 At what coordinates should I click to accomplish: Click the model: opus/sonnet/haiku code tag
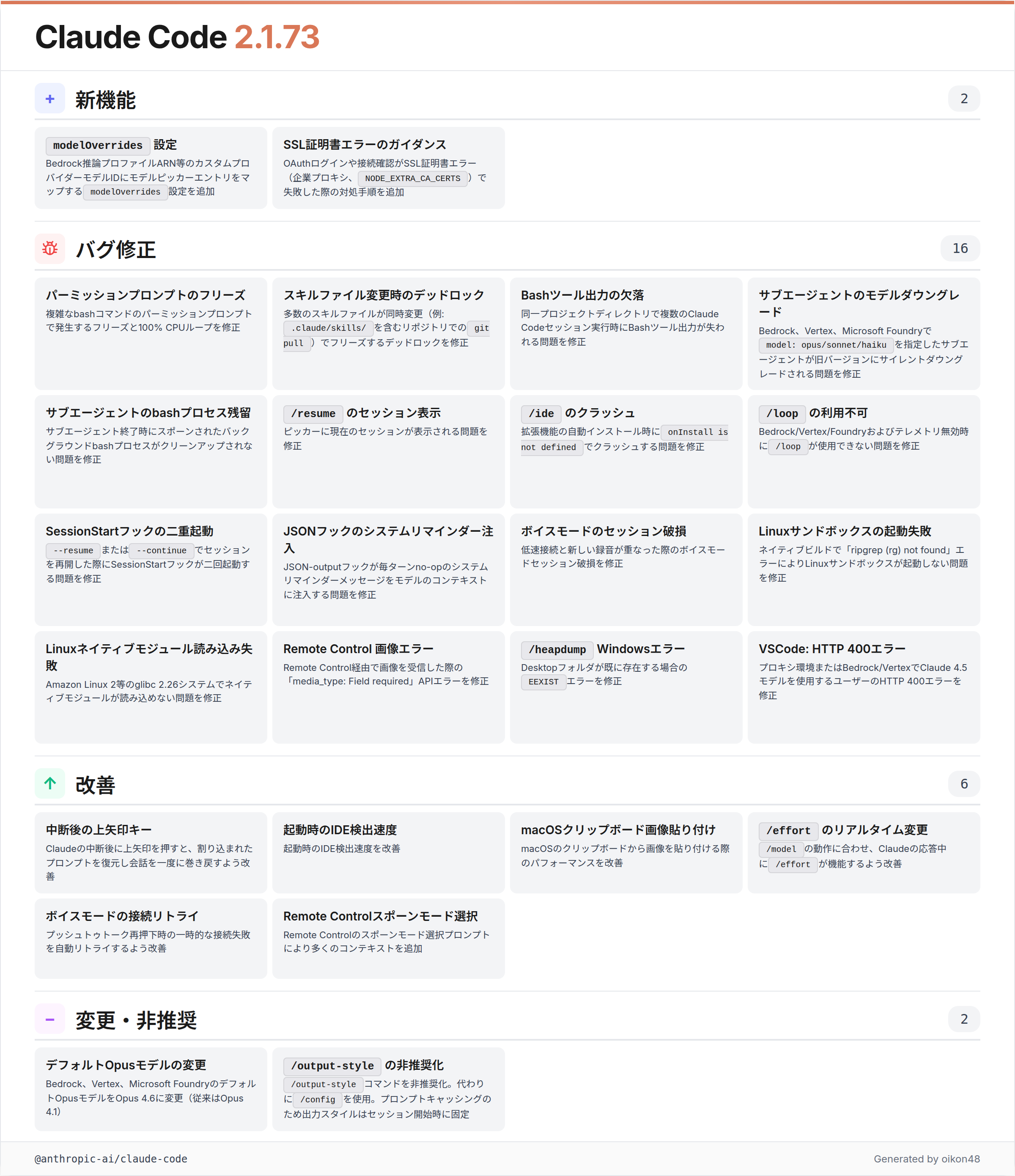click(826, 345)
